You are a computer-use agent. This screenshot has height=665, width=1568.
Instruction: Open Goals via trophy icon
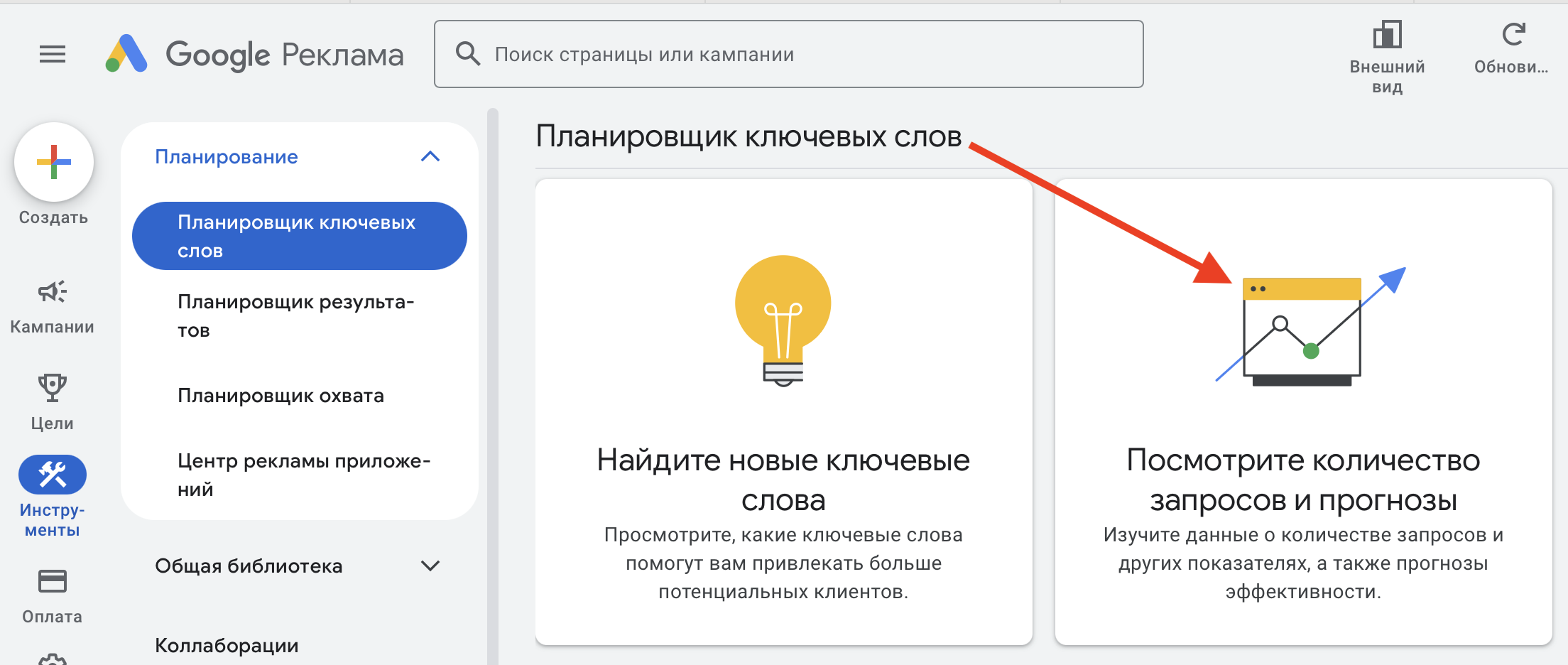(x=53, y=388)
